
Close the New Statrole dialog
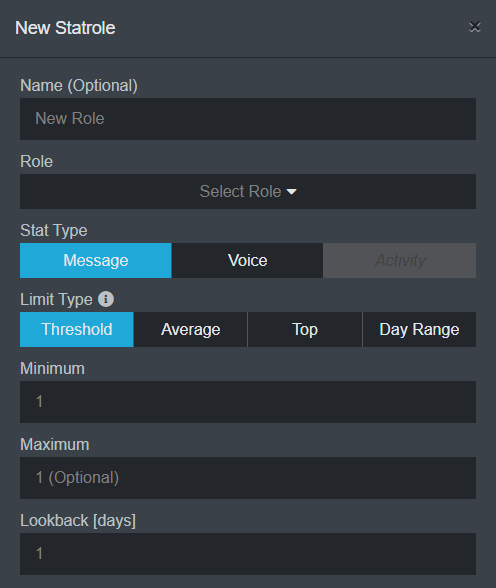click(x=475, y=27)
